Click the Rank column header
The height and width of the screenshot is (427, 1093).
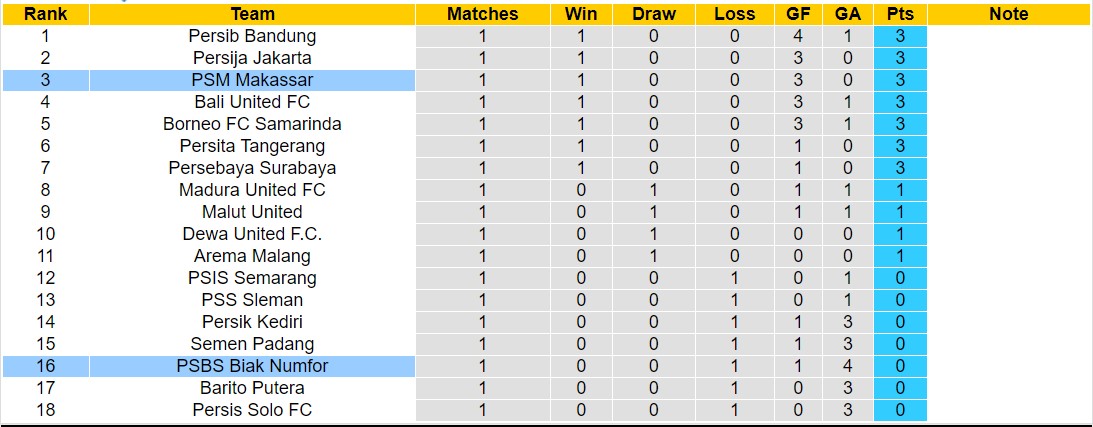point(45,14)
